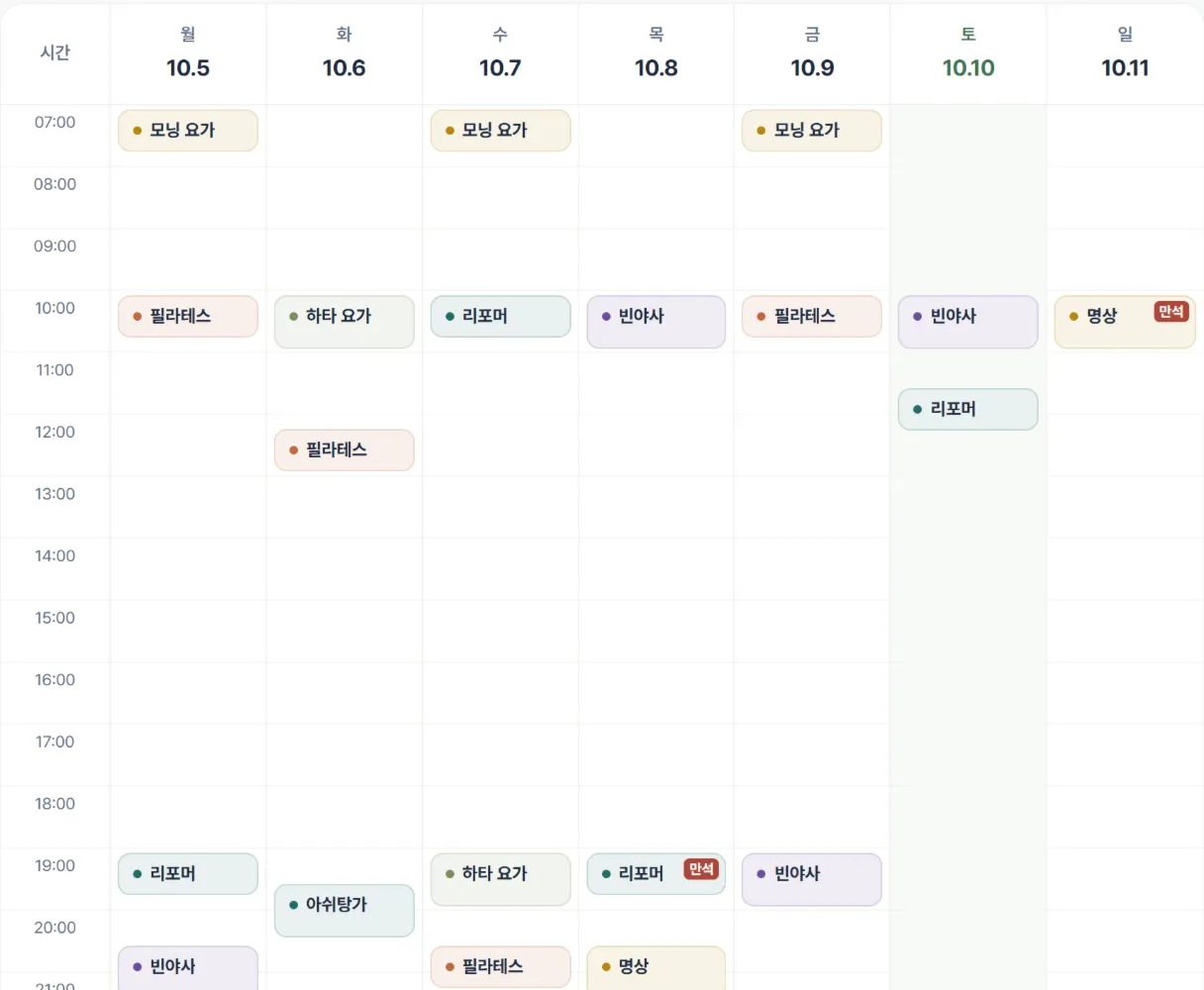Select Monday 19:00 리포머 class
1204x990 pixels.
(x=188, y=874)
